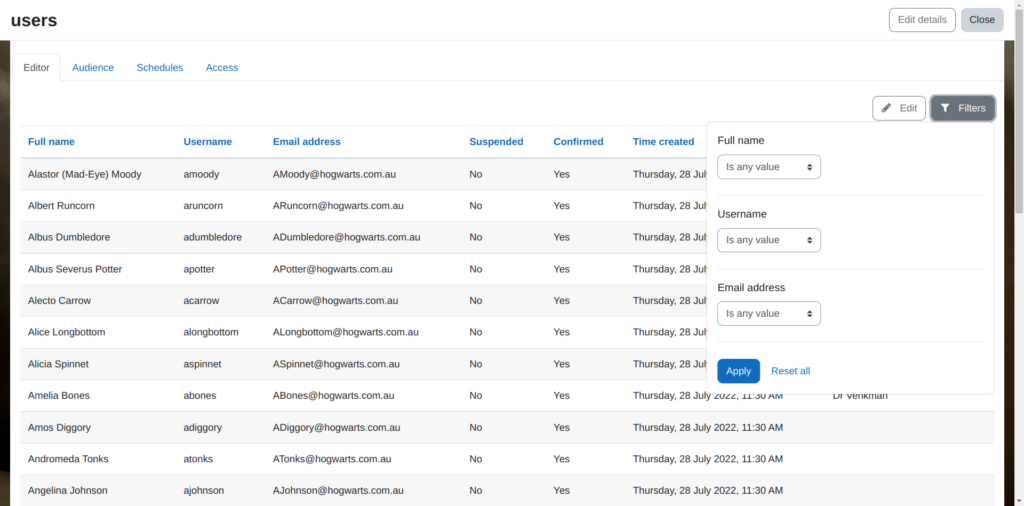Viewport: 1024px width, 506px height.
Task: Sort by Username column header
Action: [208, 142]
